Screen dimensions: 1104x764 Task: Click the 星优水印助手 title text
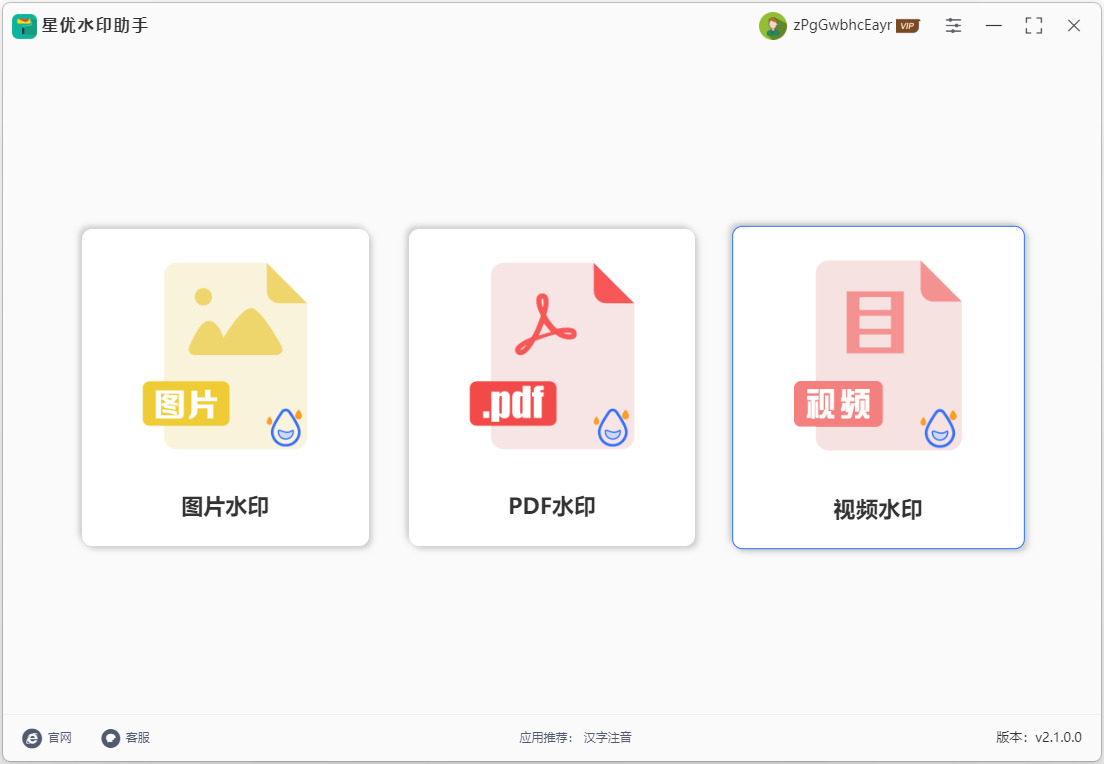[95, 26]
